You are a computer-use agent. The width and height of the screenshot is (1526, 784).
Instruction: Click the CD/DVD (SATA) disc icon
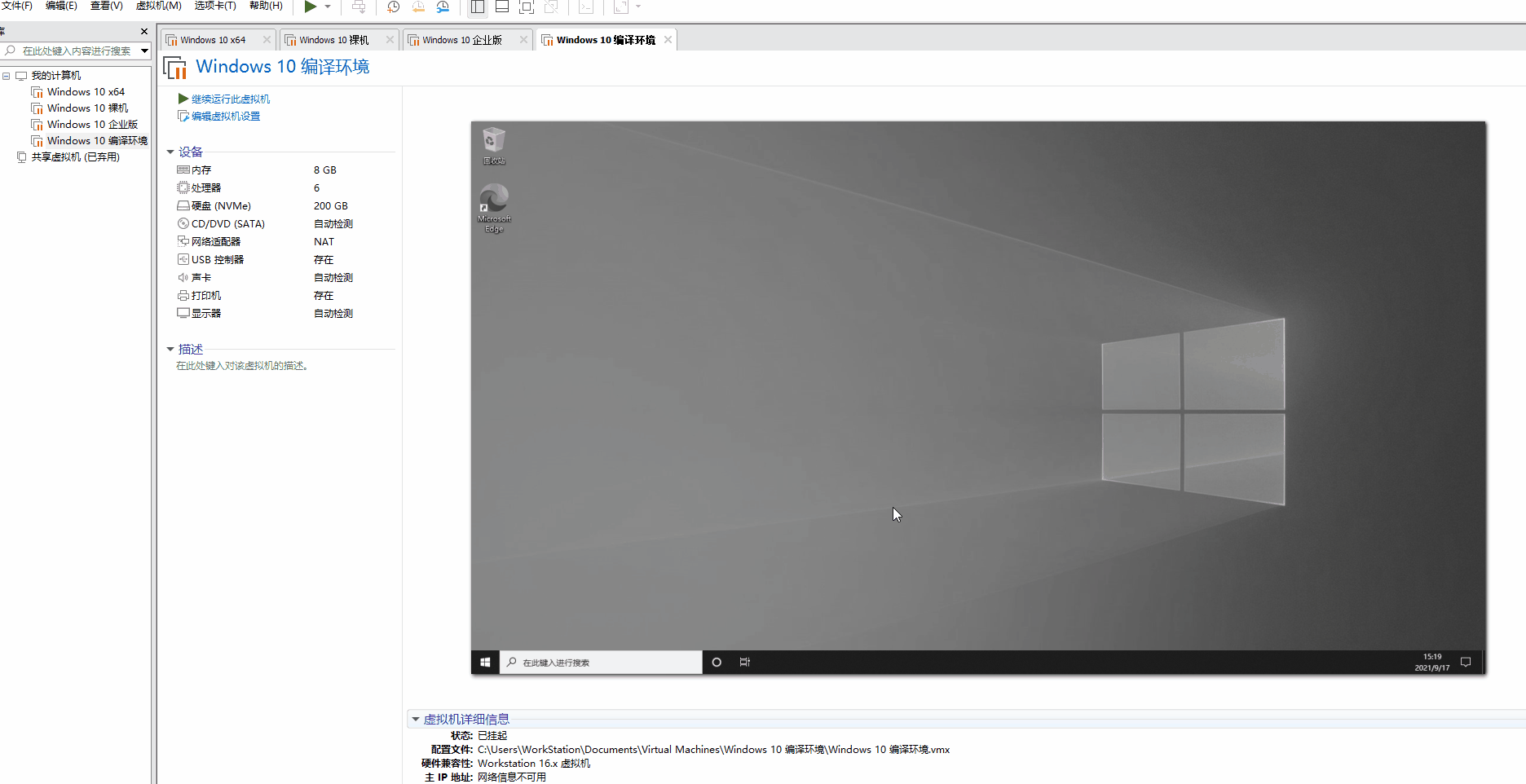pyautogui.click(x=183, y=224)
